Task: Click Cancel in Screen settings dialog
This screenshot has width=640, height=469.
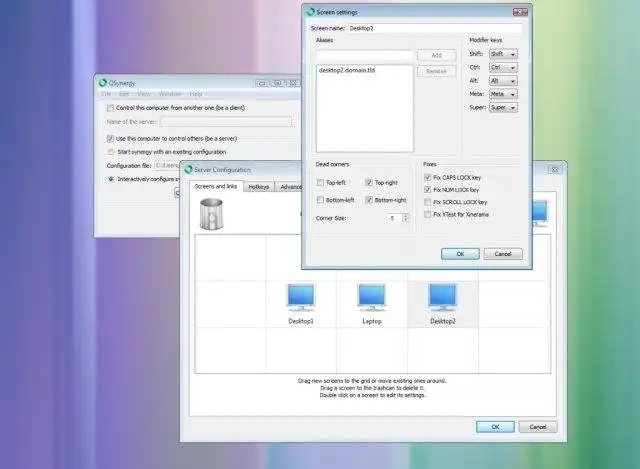Action: [x=503, y=254]
